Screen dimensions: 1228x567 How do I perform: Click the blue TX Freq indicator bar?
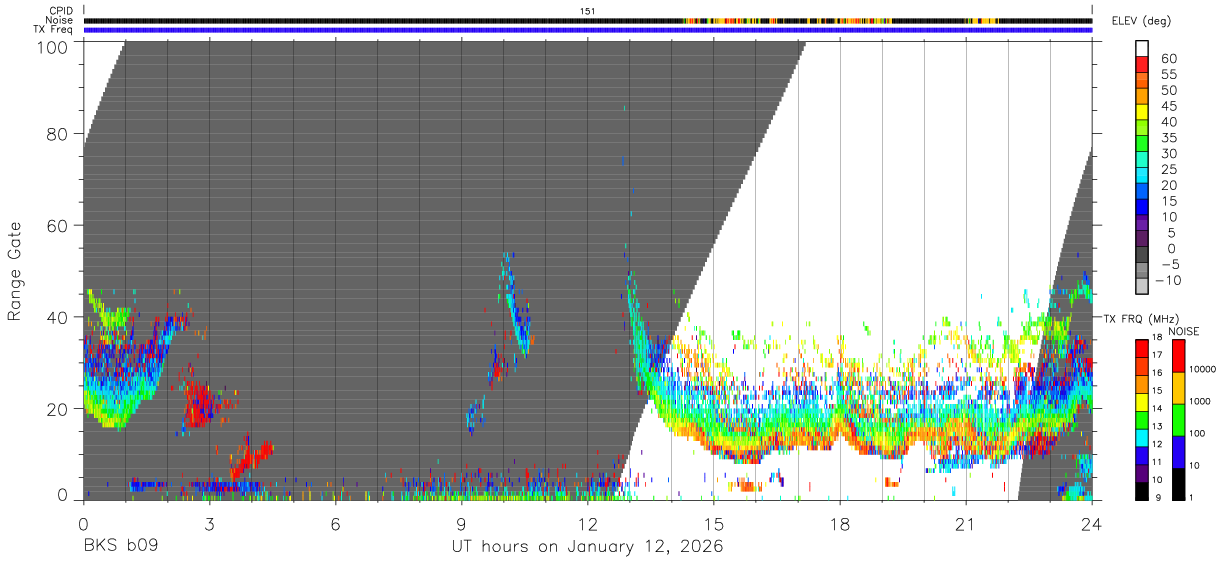point(588,29)
